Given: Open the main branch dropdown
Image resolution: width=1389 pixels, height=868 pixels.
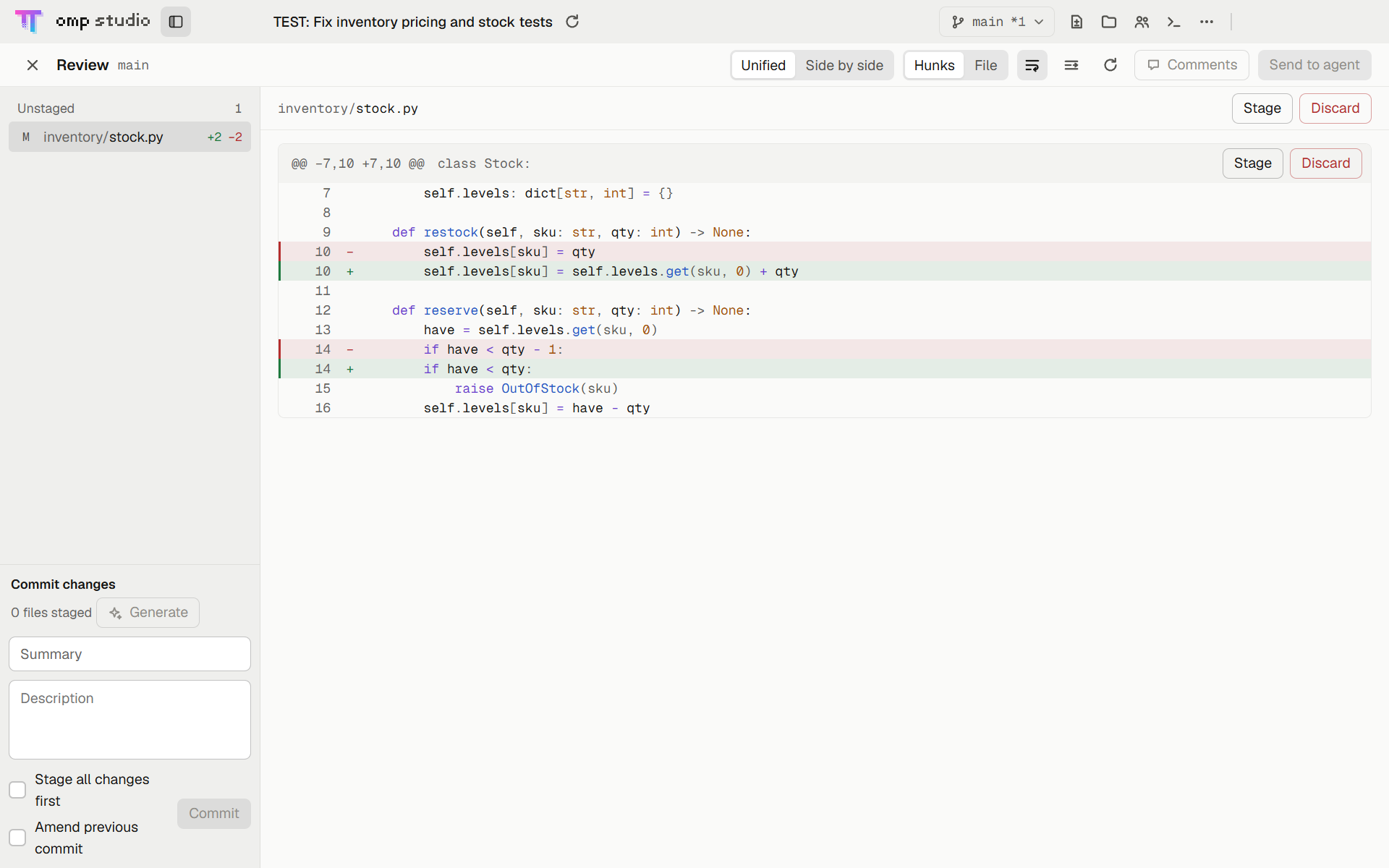Looking at the screenshot, I should pos(997,22).
